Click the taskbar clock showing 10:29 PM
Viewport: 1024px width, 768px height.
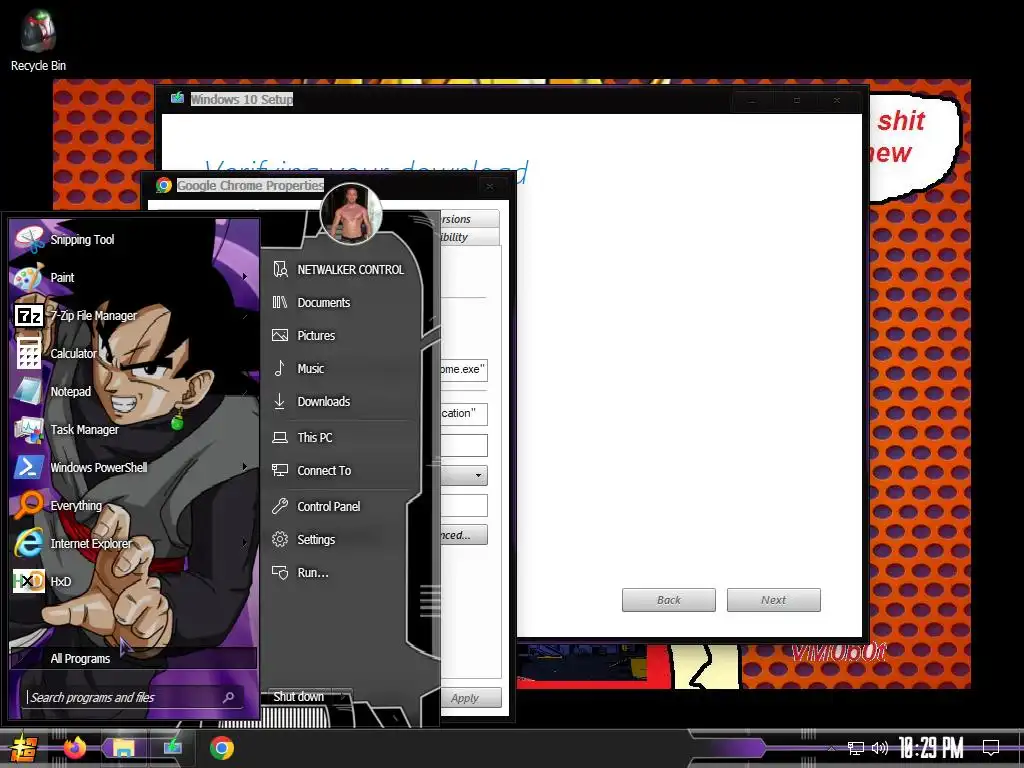click(x=931, y=748)
